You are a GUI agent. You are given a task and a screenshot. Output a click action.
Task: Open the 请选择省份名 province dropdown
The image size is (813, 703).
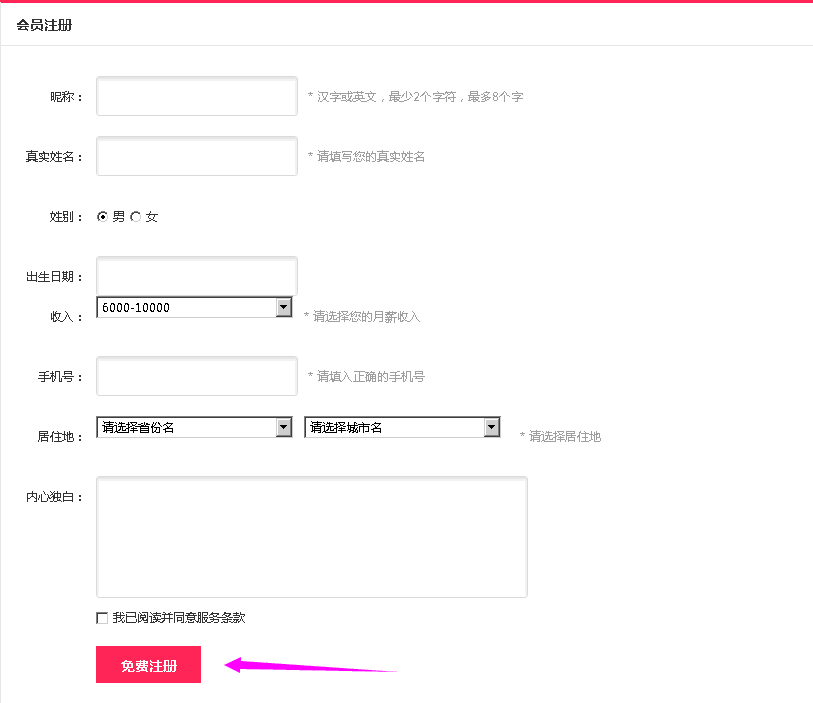pos(186,428)
